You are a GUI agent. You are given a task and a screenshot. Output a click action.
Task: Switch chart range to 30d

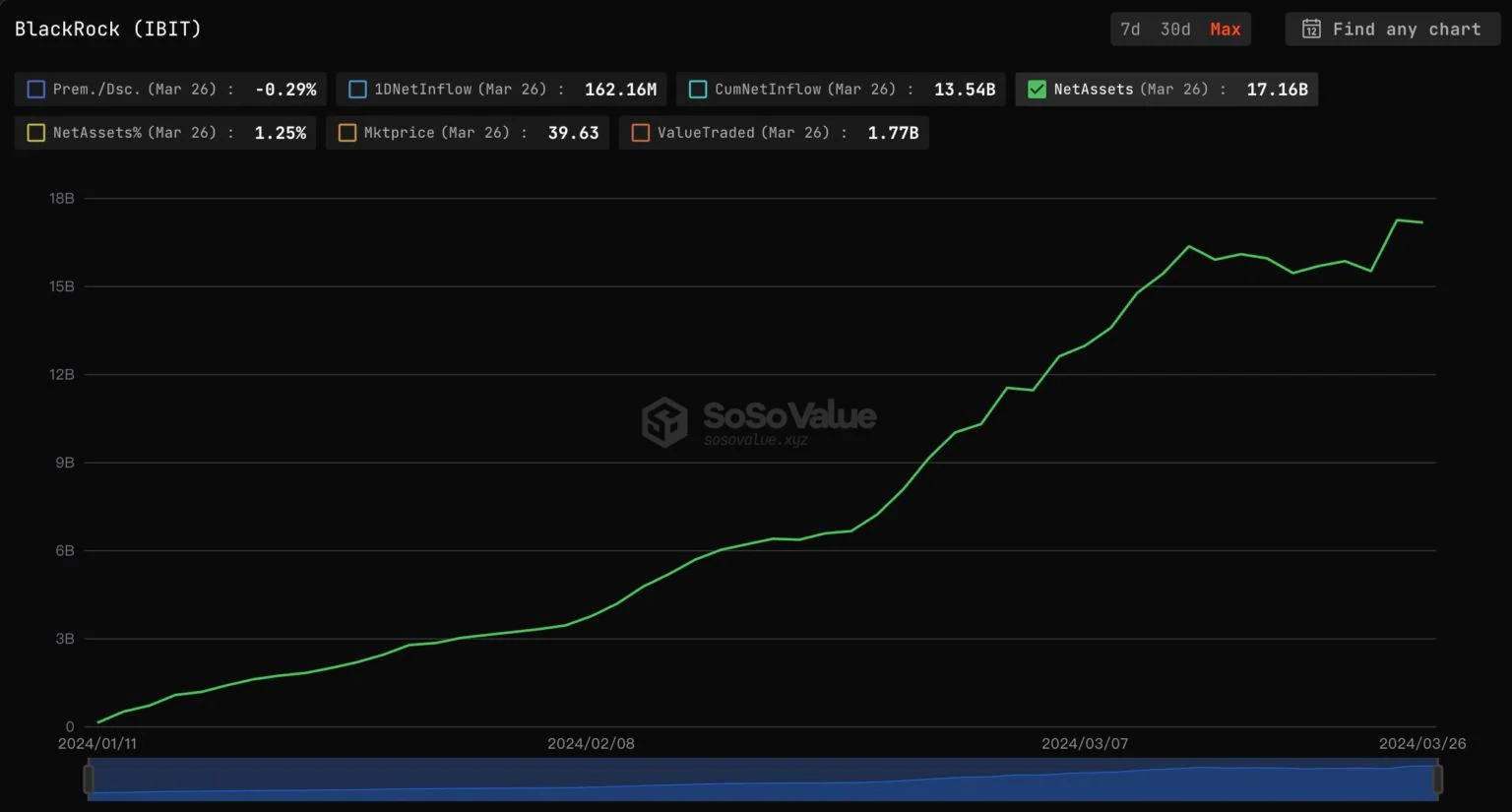click(1175, 30)
